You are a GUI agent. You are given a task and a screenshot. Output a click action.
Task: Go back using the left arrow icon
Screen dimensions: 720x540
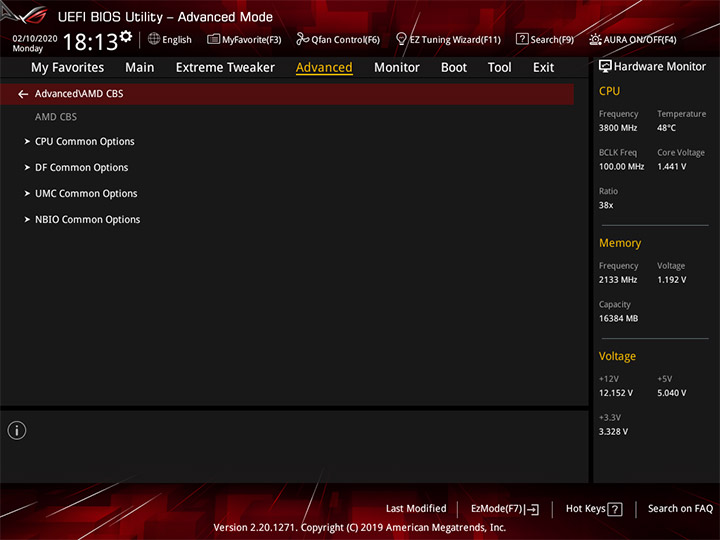(x=23, y=94)
